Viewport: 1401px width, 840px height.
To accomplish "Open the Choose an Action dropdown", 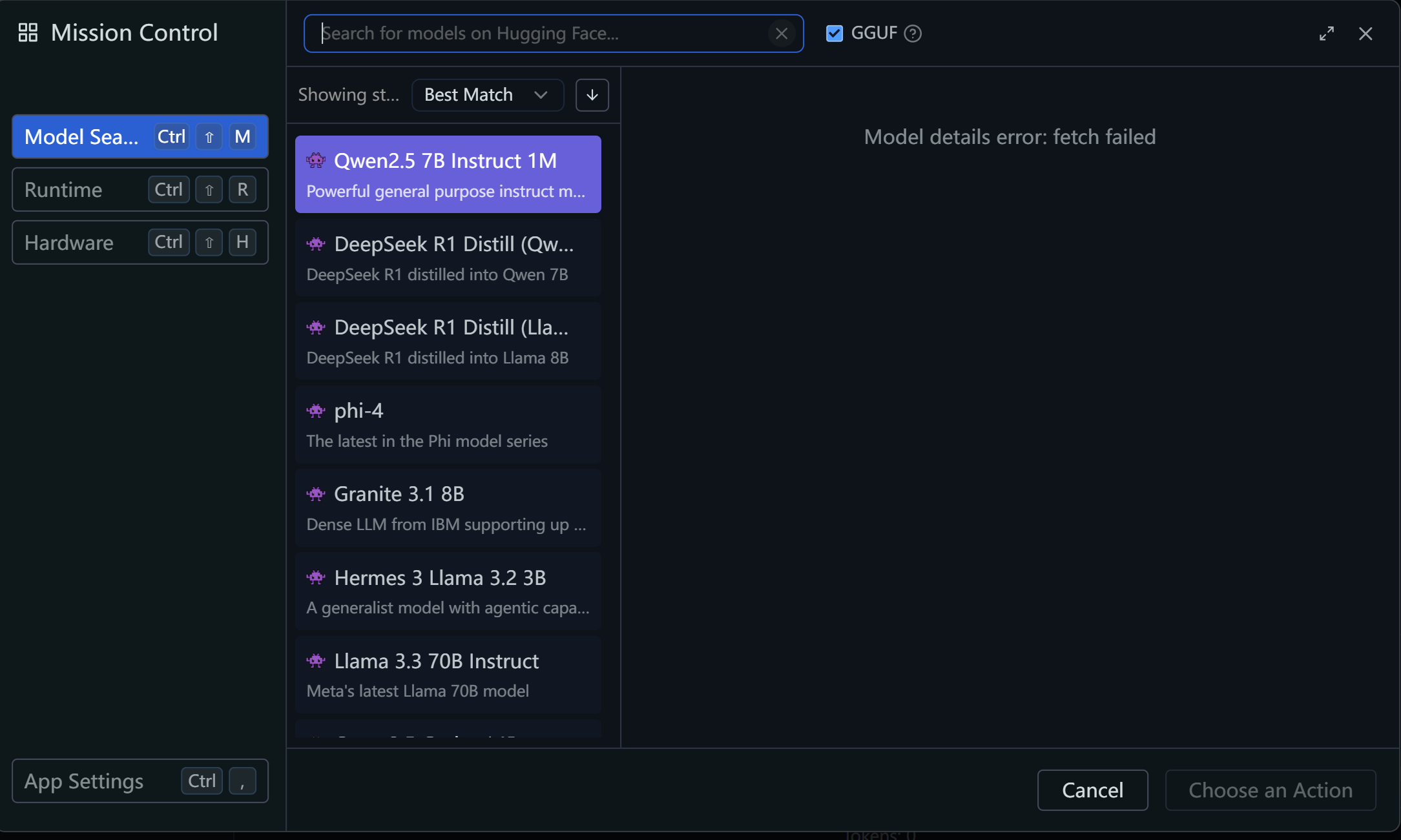I will pos(1270,790).
